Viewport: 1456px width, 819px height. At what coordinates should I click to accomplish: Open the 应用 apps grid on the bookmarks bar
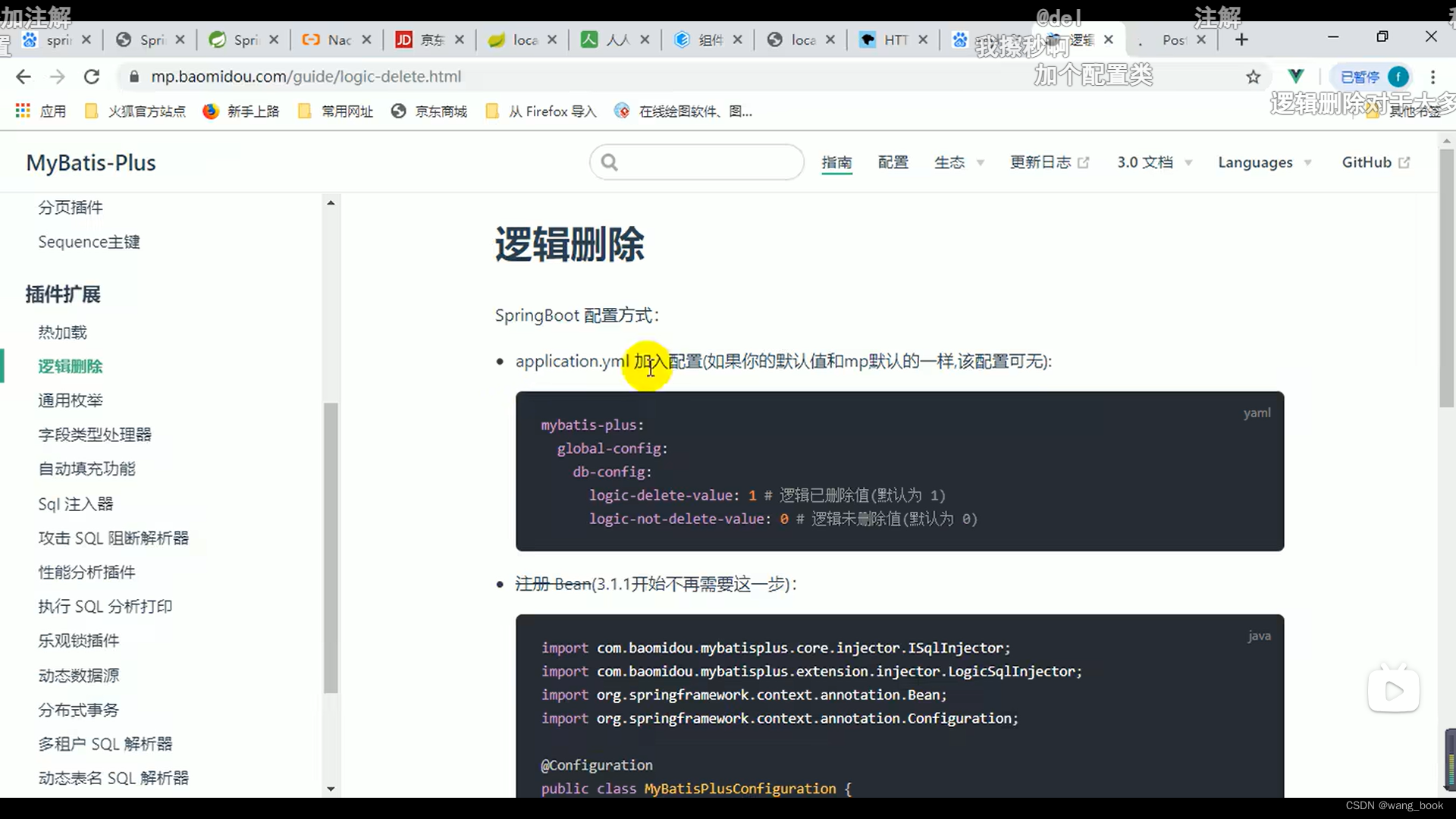23,111
